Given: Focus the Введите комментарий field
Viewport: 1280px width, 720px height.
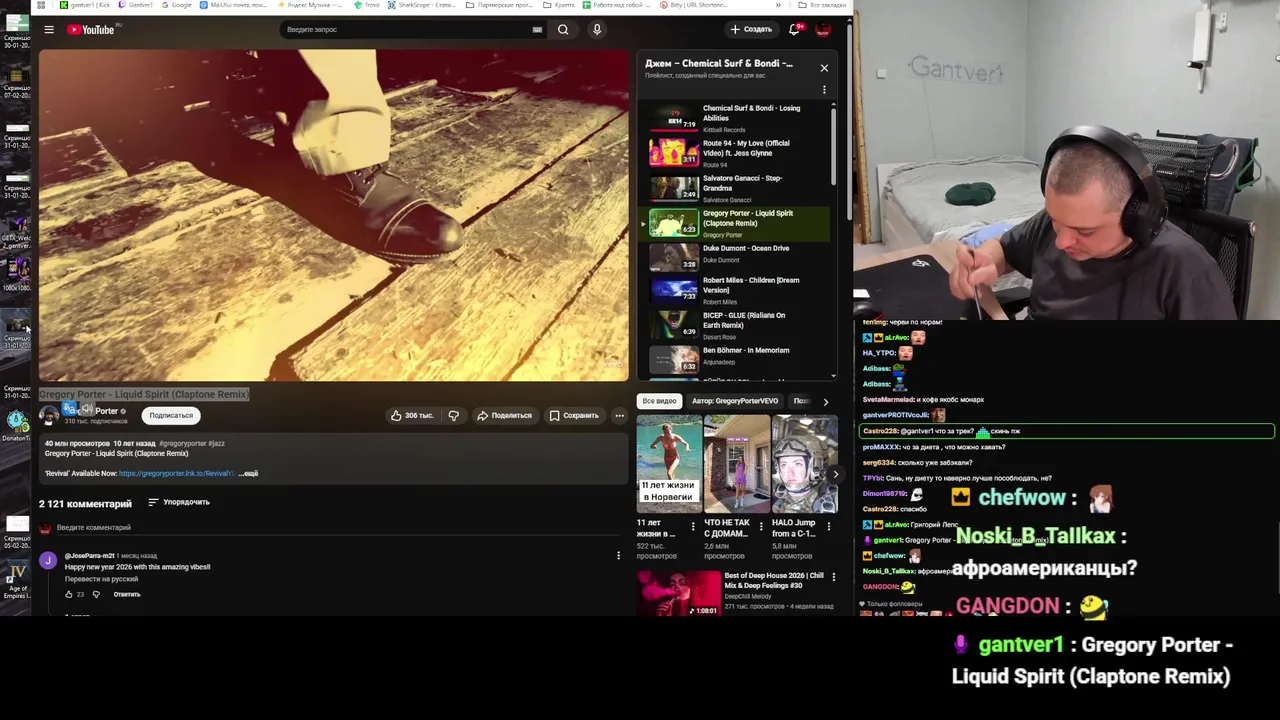Looking at the screenshot, I should (x=340, y=528).
